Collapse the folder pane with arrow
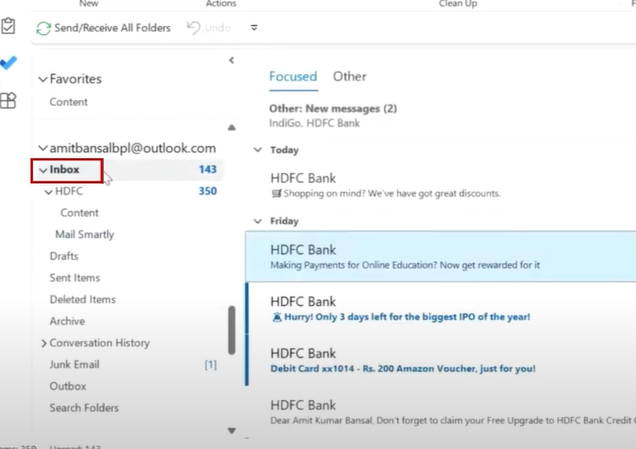636x449 pixels. [x=232, y=60]
